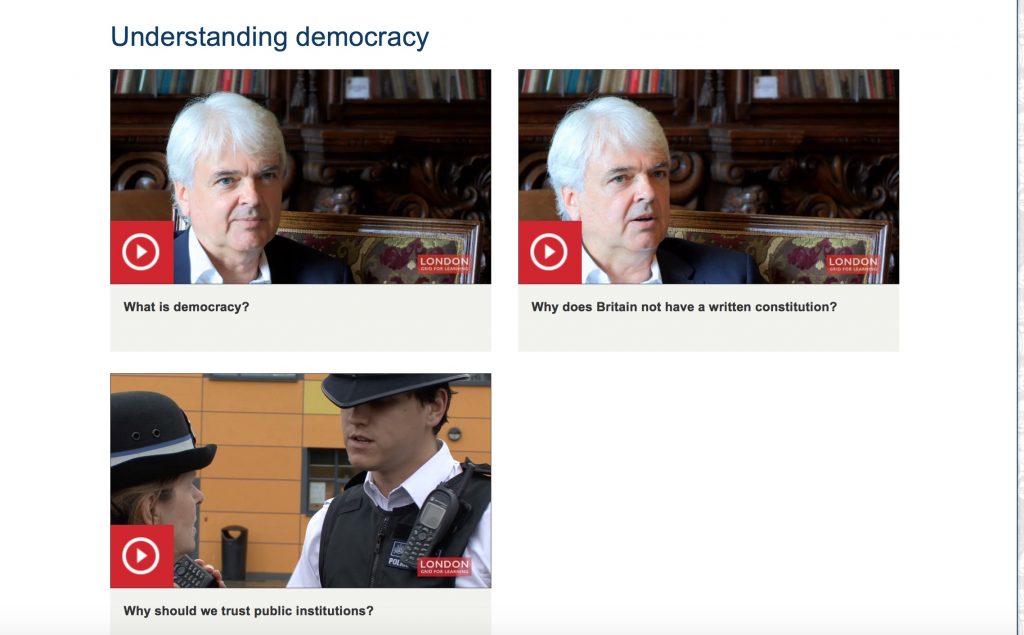Open "Why should we trust public institutions?" link
The image size is (1024, 635).
[x=248, y=611]
